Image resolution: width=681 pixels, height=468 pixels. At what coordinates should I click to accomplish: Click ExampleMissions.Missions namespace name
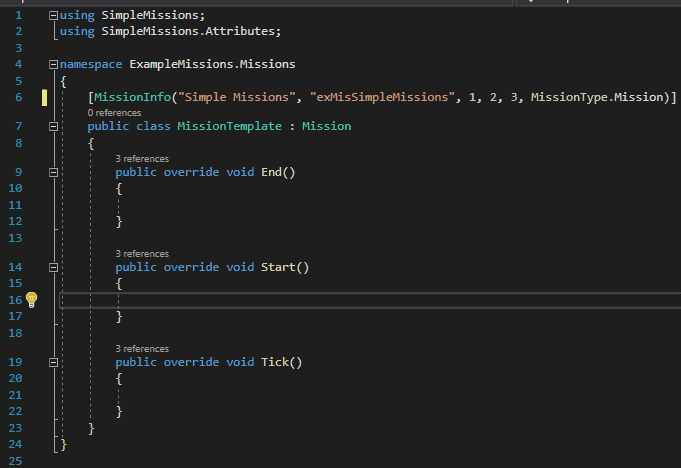pyautogui.click(x=212, y=64)
